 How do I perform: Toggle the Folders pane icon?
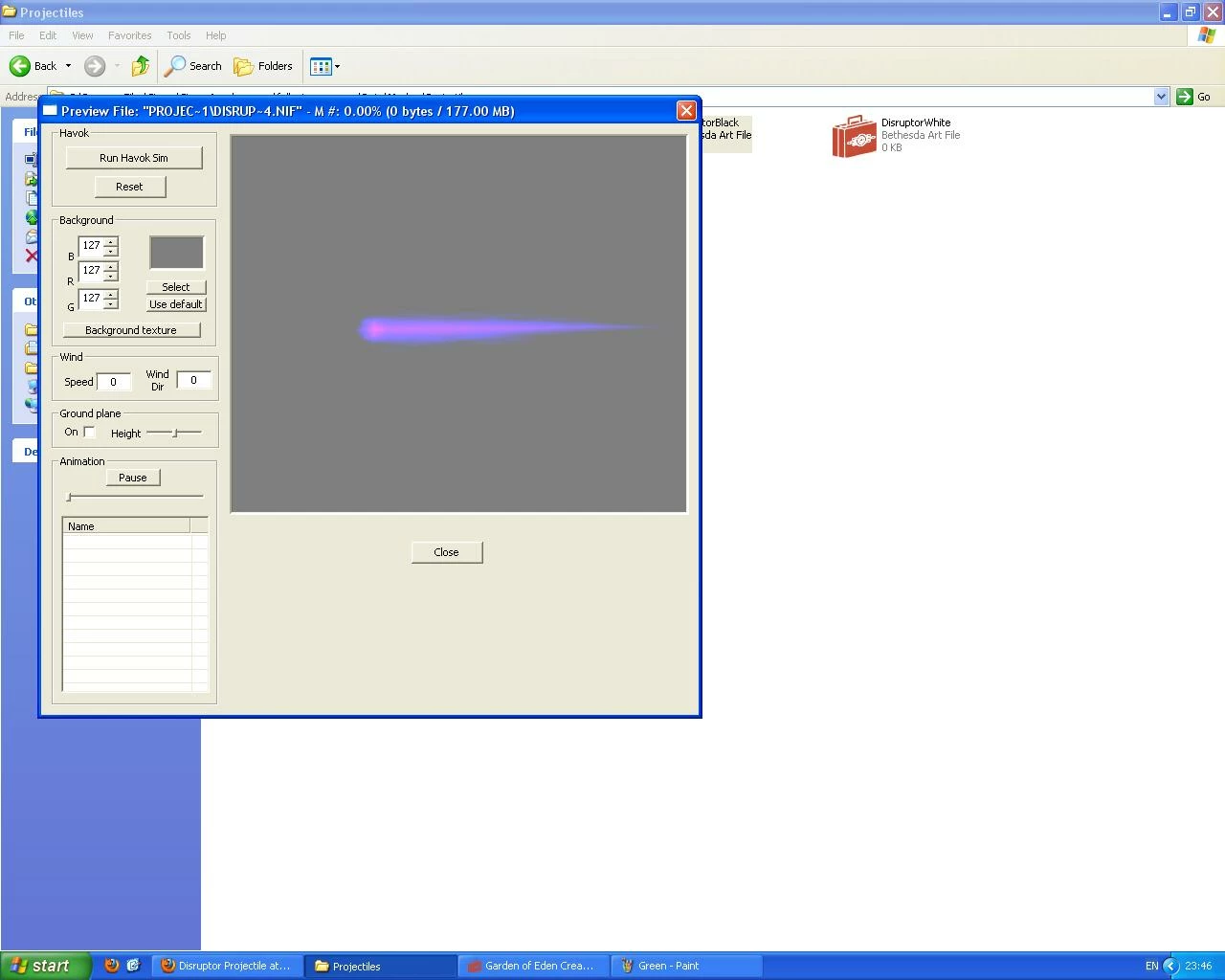coord(244,66)
